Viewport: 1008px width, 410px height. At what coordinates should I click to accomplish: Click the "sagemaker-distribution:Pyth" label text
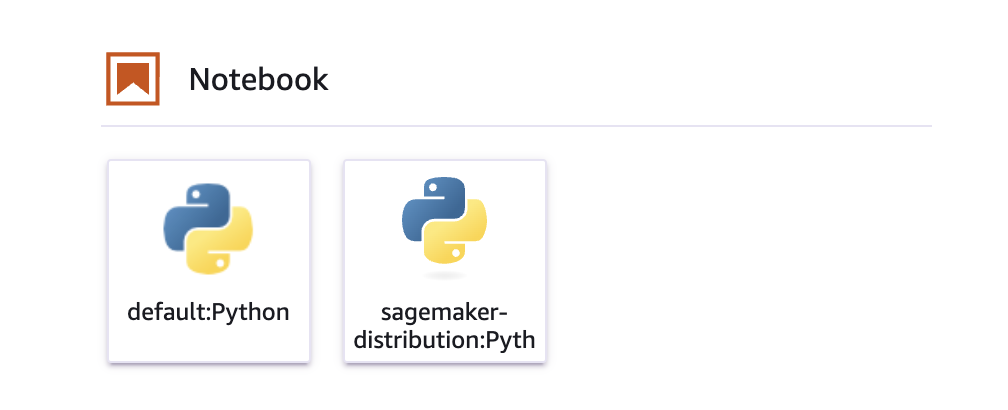point(444,326)
